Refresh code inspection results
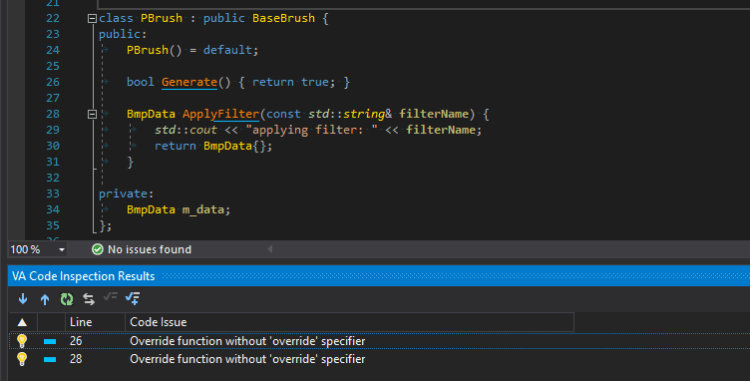 [x=66, y=299]
